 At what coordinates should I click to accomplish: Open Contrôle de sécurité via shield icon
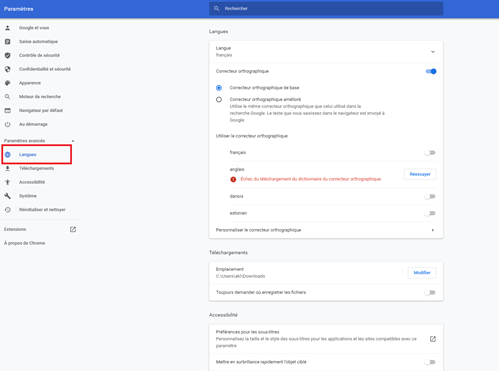tap(7, 55)
